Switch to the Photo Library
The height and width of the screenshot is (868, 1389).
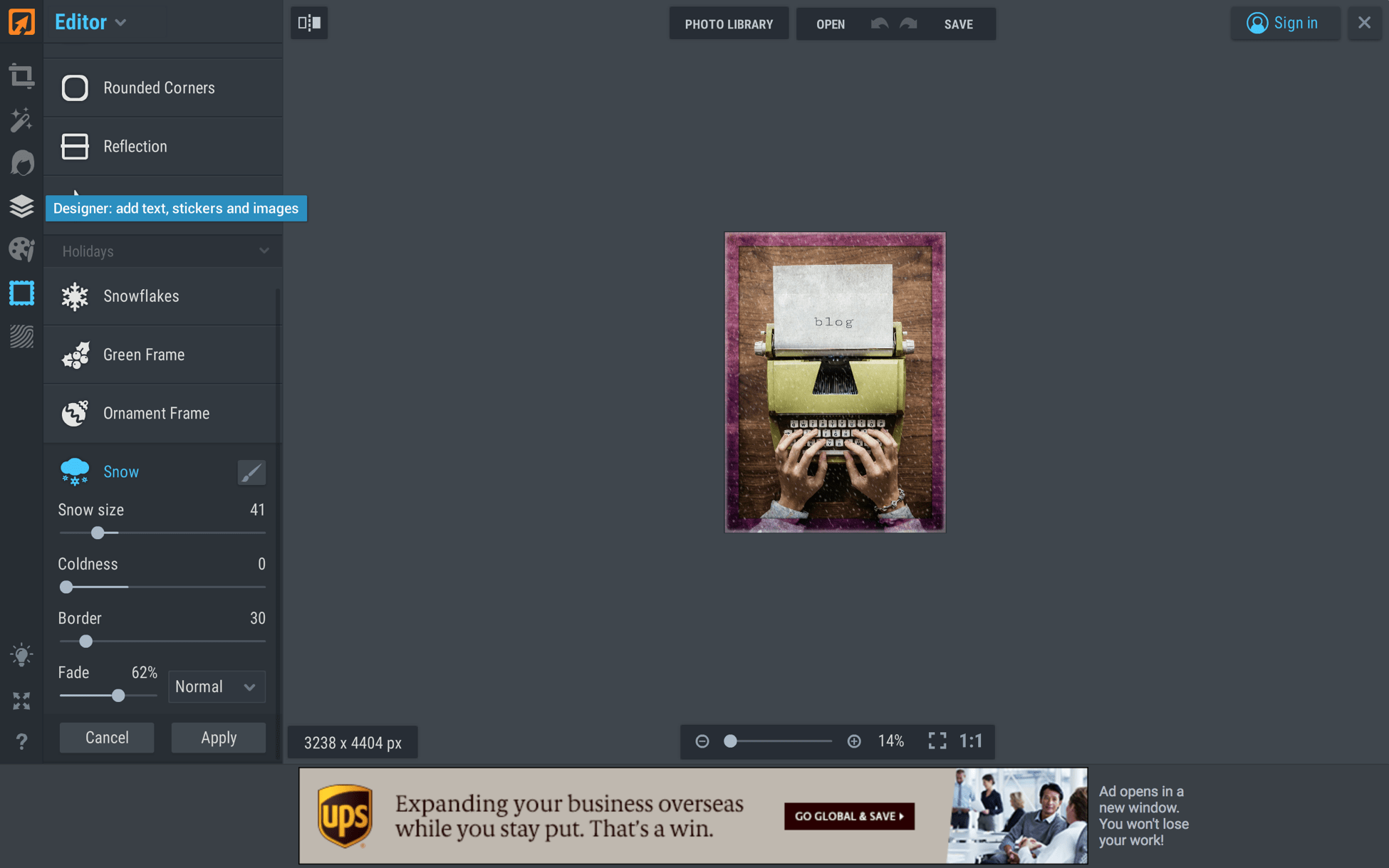coord(729,23)
